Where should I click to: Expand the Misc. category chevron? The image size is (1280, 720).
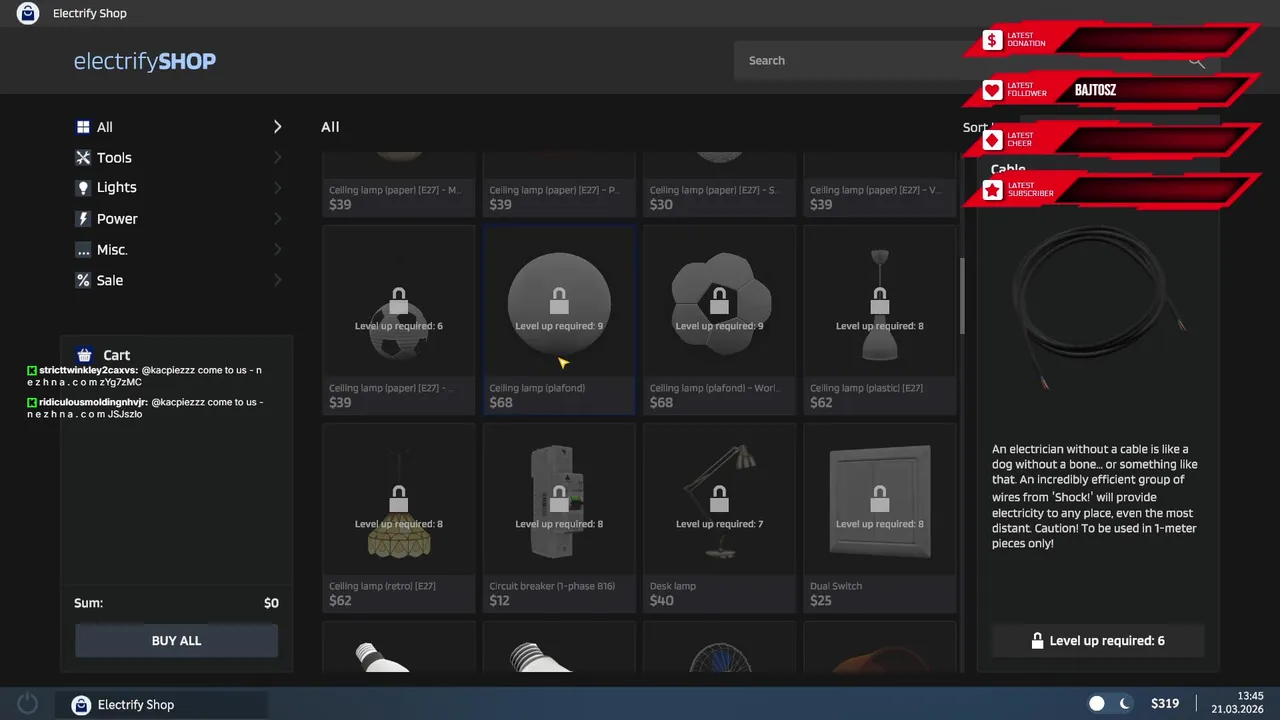[x=277, y=250]
